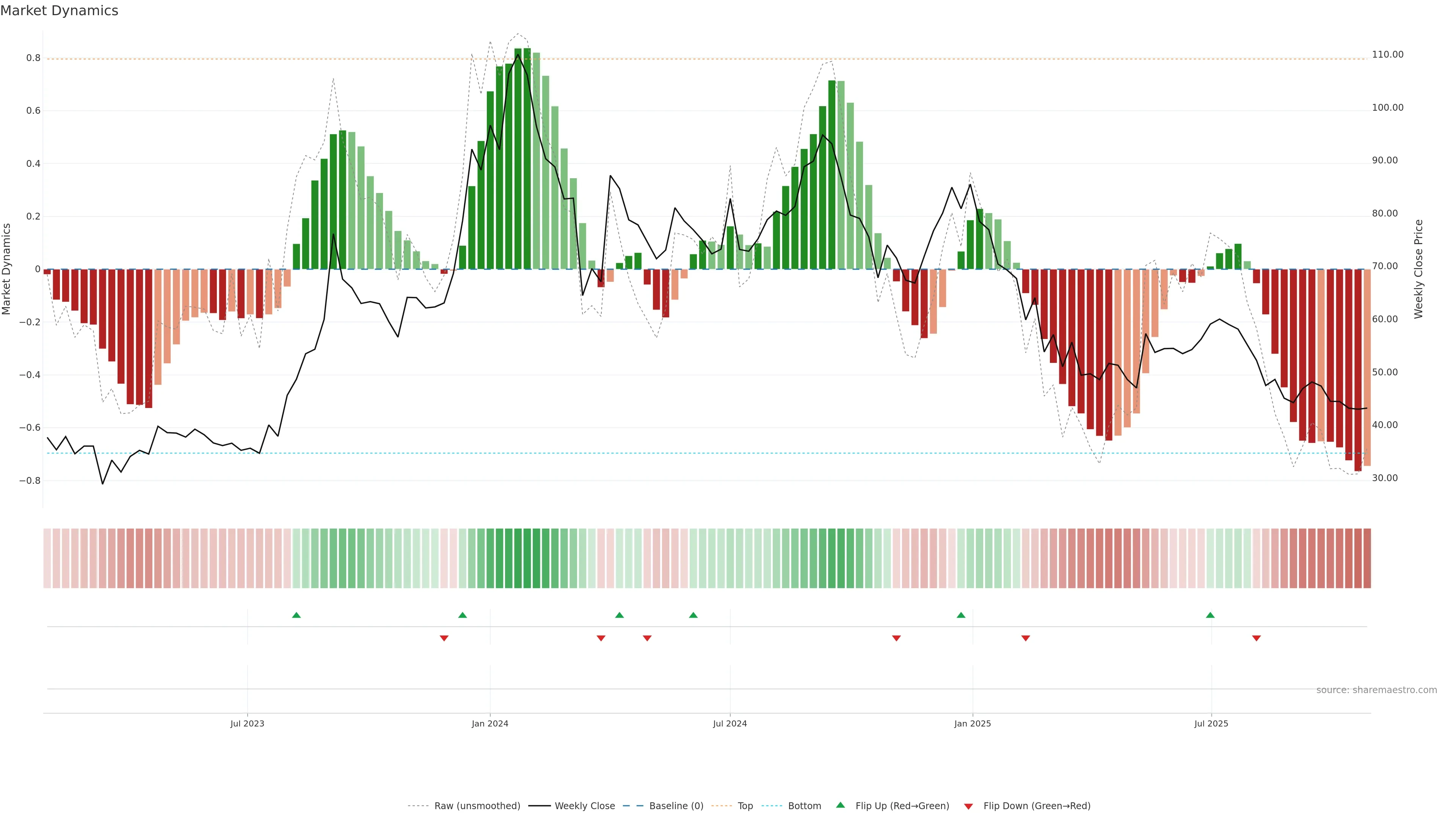Screen dimensions: 1456x819
Task: Click the first green flip-up triangle marker
Action: click(x=296, y=615)
